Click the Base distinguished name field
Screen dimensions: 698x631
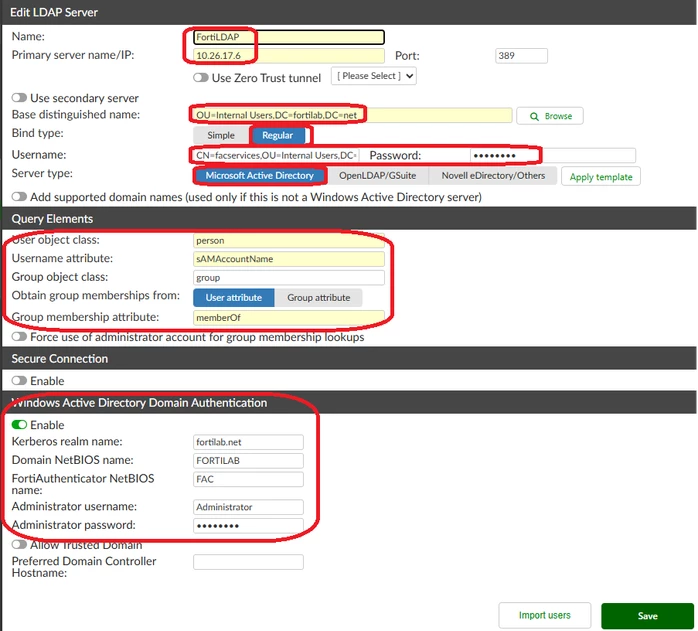352,115
